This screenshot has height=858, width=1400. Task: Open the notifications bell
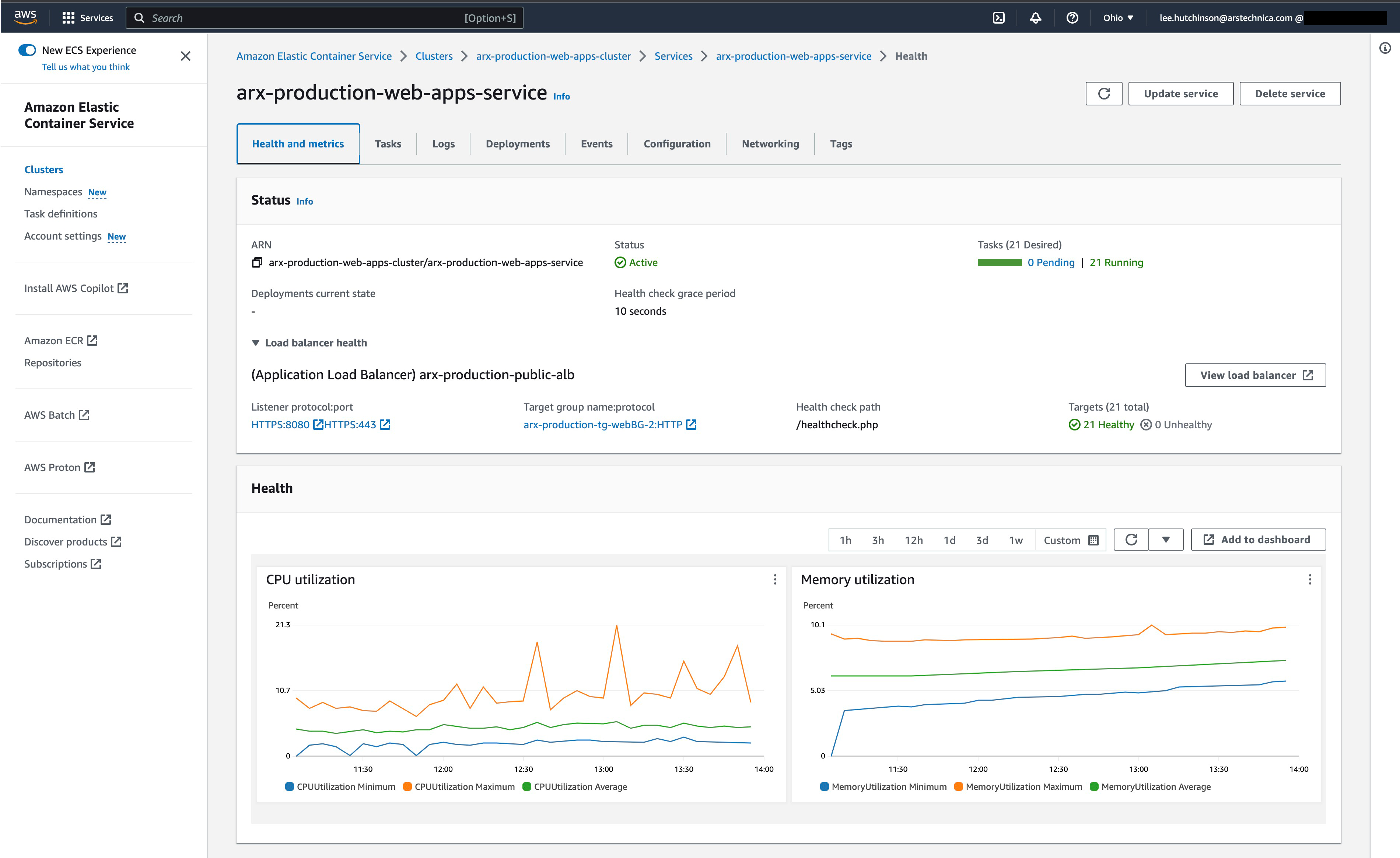(x=1035, y=18)
